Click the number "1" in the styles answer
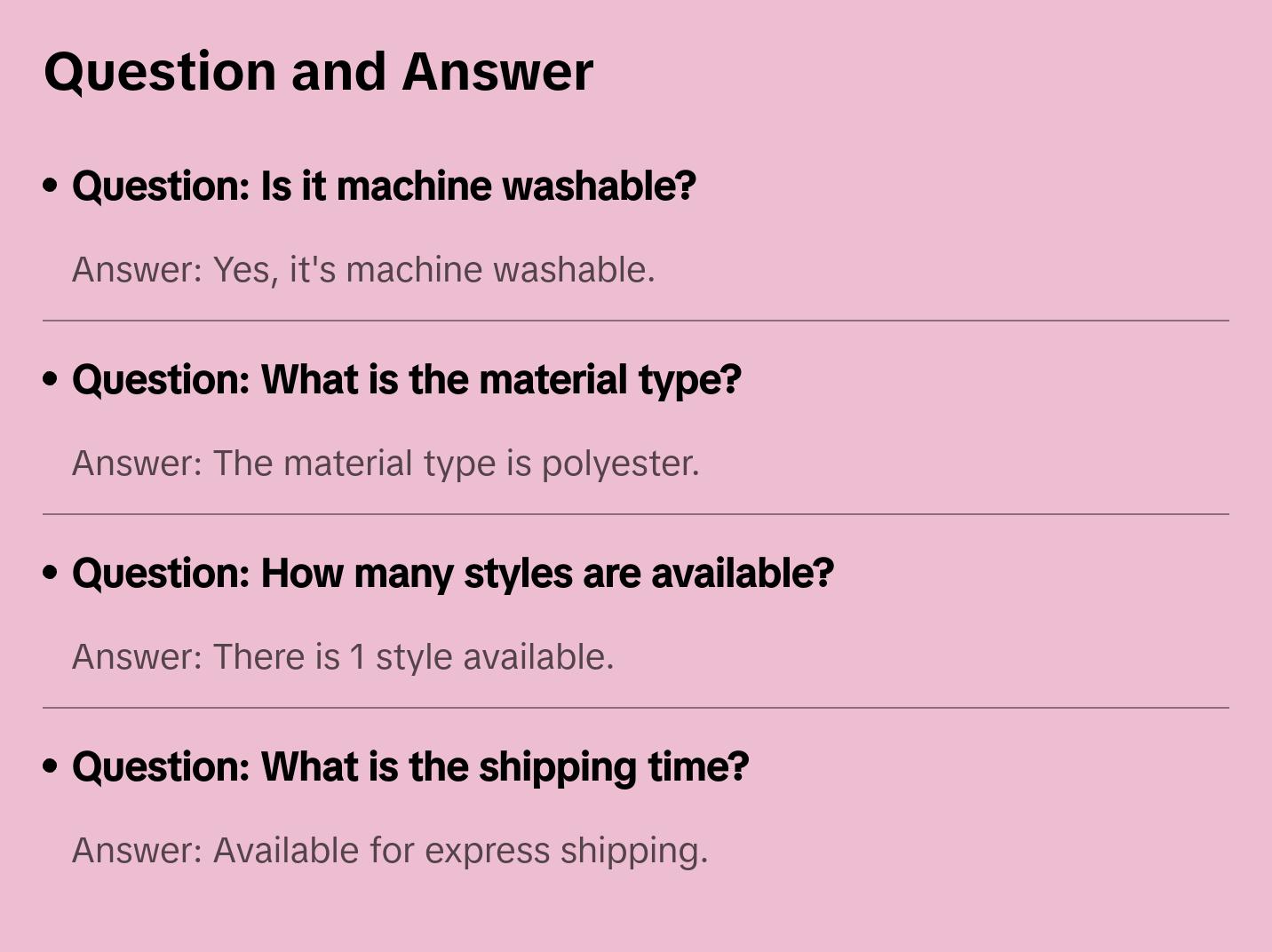Image resolution: width=1272 pixels, height=952 pixels. pos(357,657)
